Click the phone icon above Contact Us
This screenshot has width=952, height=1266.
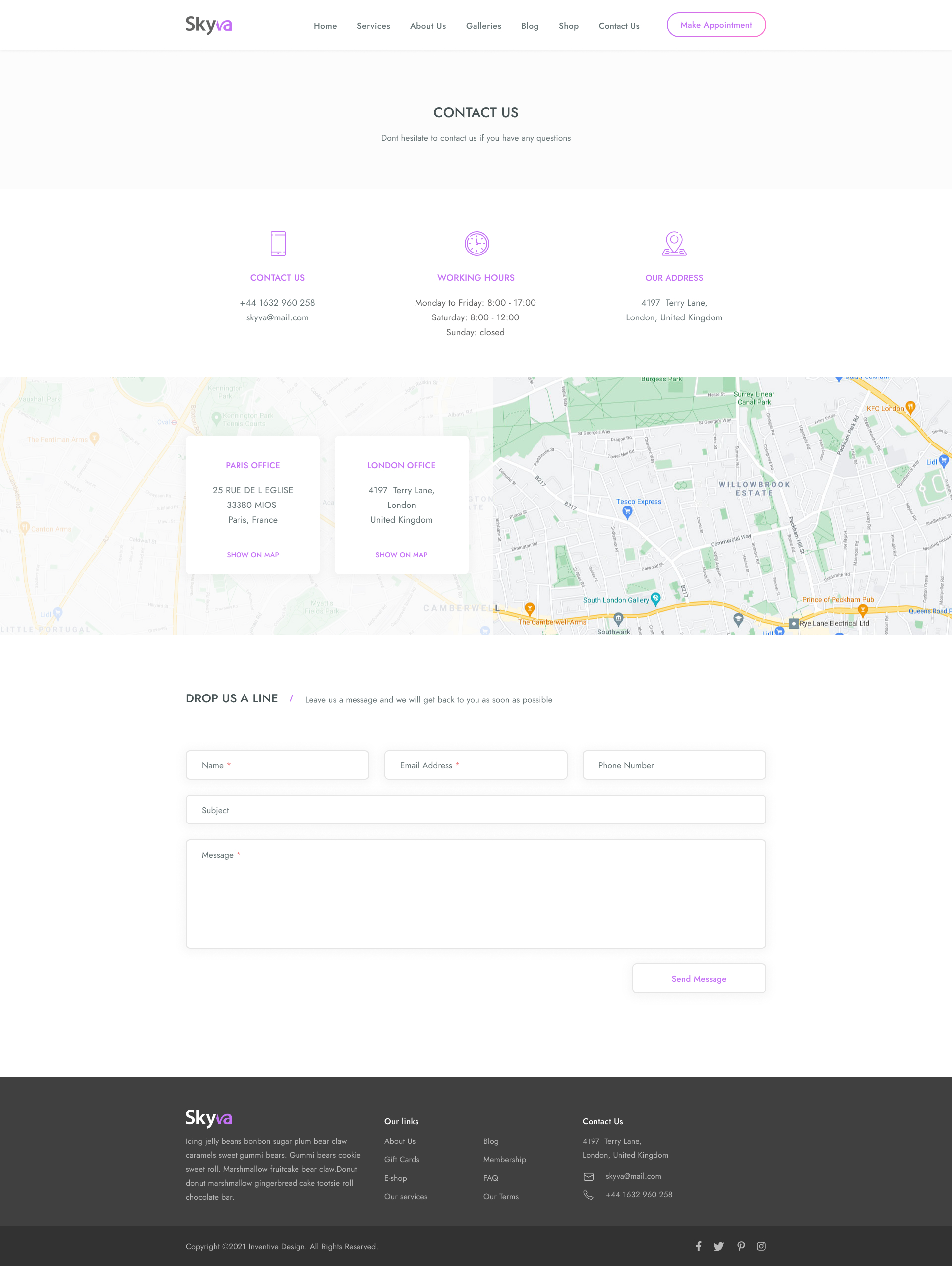[x=278, y=243]
